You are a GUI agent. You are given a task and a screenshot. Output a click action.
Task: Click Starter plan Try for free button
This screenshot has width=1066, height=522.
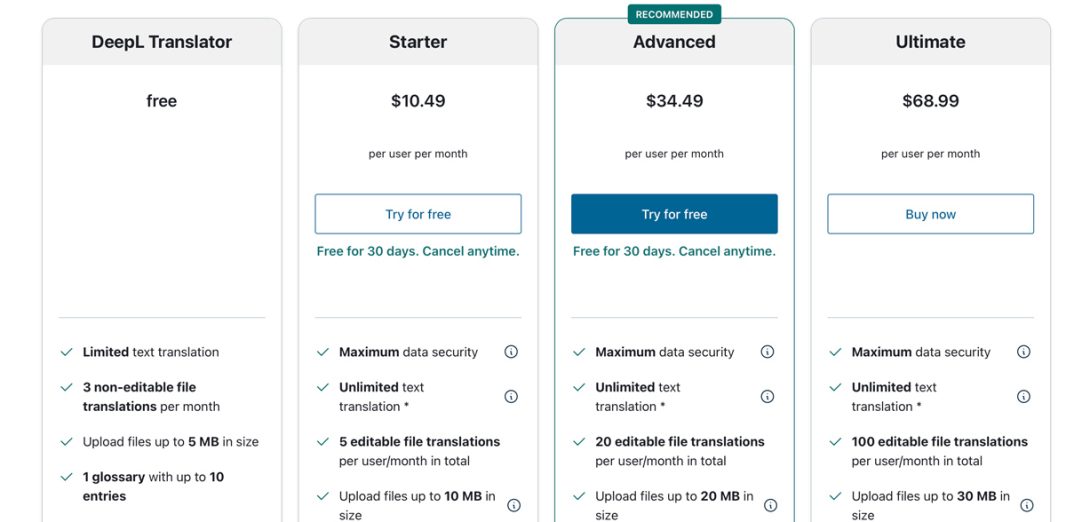pyautogui.click(x=418, y=214)
